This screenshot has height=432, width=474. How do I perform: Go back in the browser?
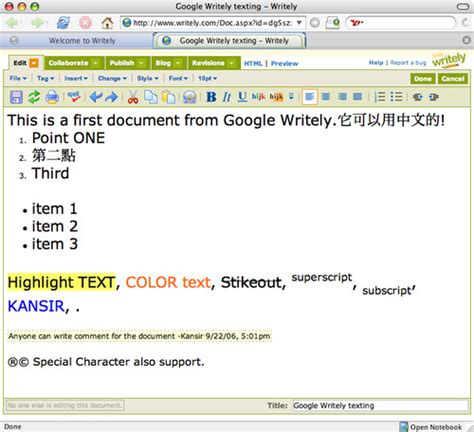[13, 23]
